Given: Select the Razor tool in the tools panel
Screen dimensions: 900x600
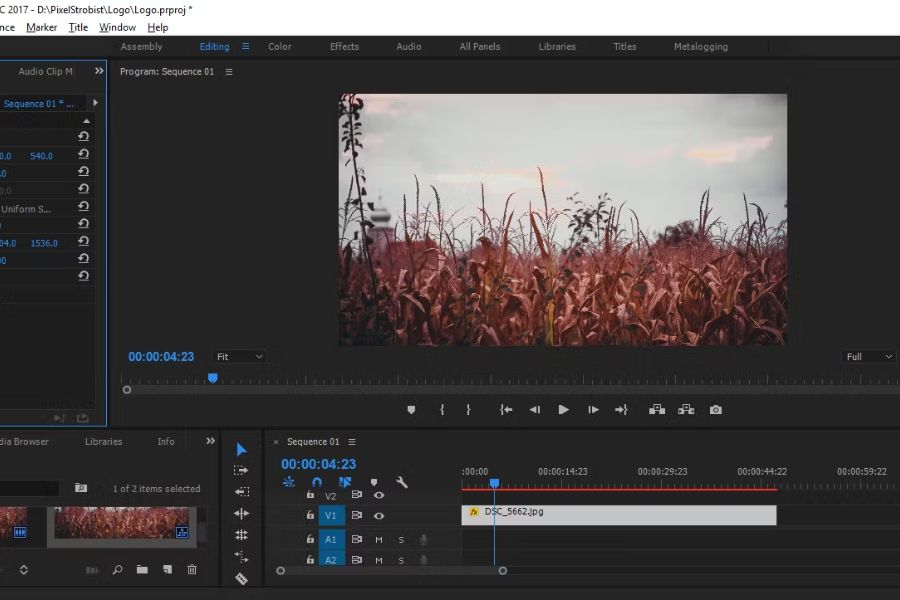Looking at the screenshot, I should [241, 578].
